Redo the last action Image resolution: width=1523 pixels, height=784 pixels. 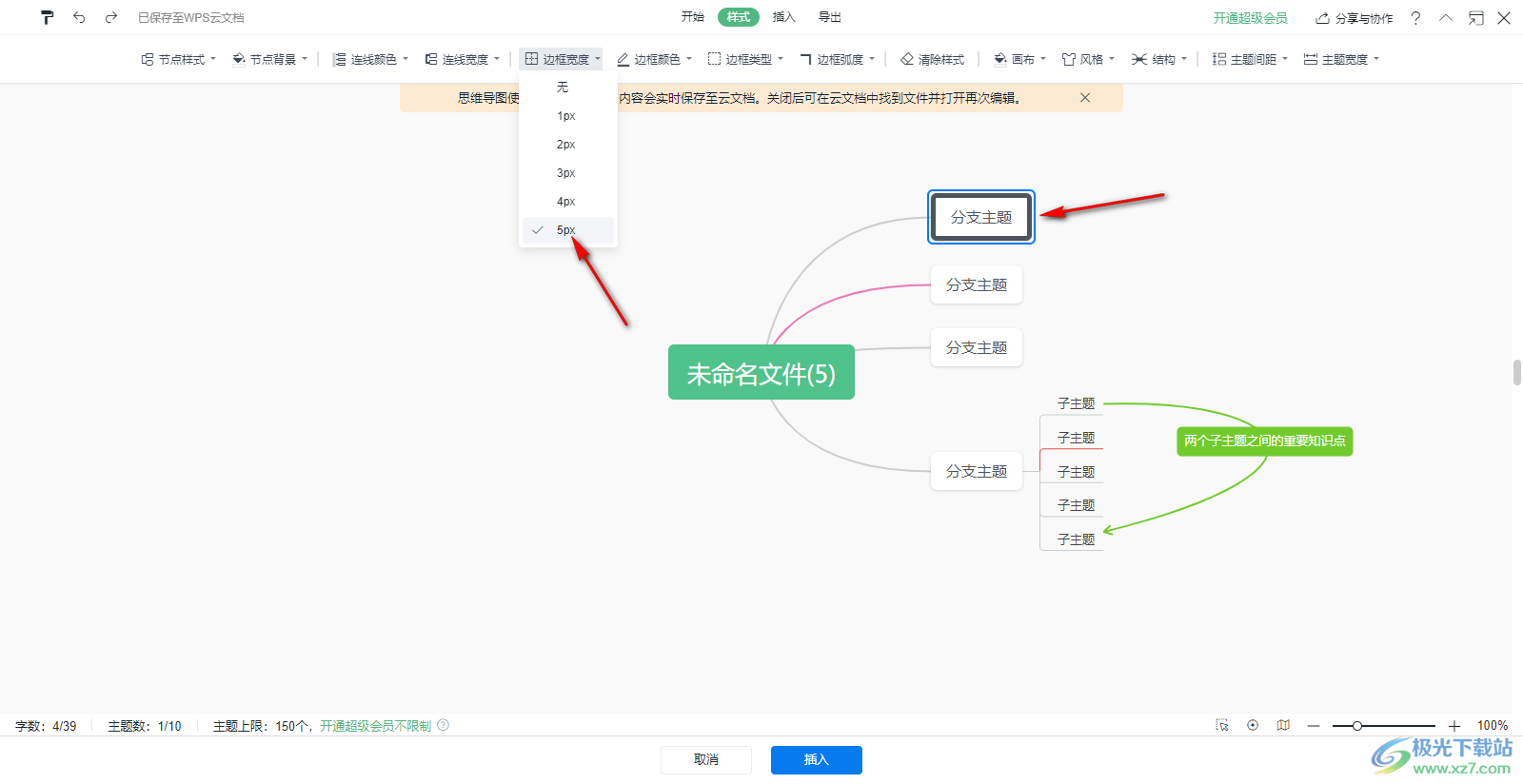coord(111,17)
